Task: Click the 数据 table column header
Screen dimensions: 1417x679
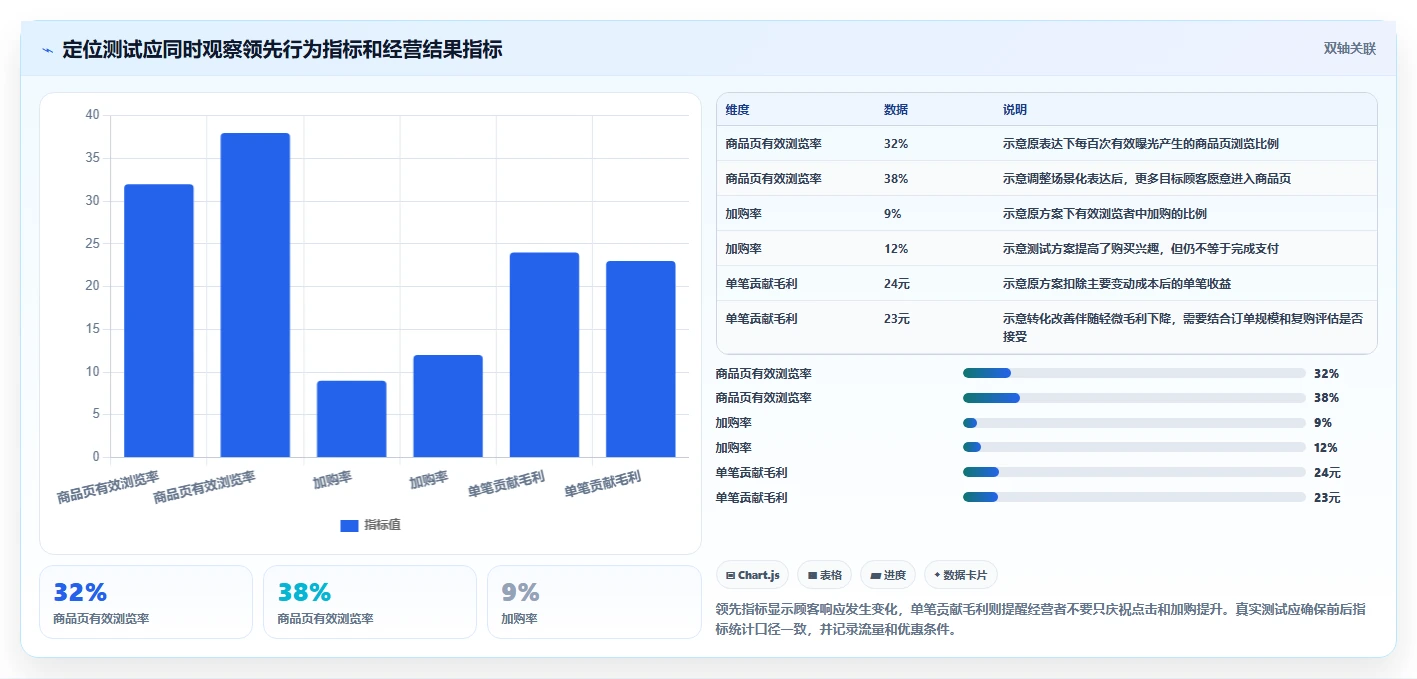Action: pyautogui.click(x=896, y=110)
